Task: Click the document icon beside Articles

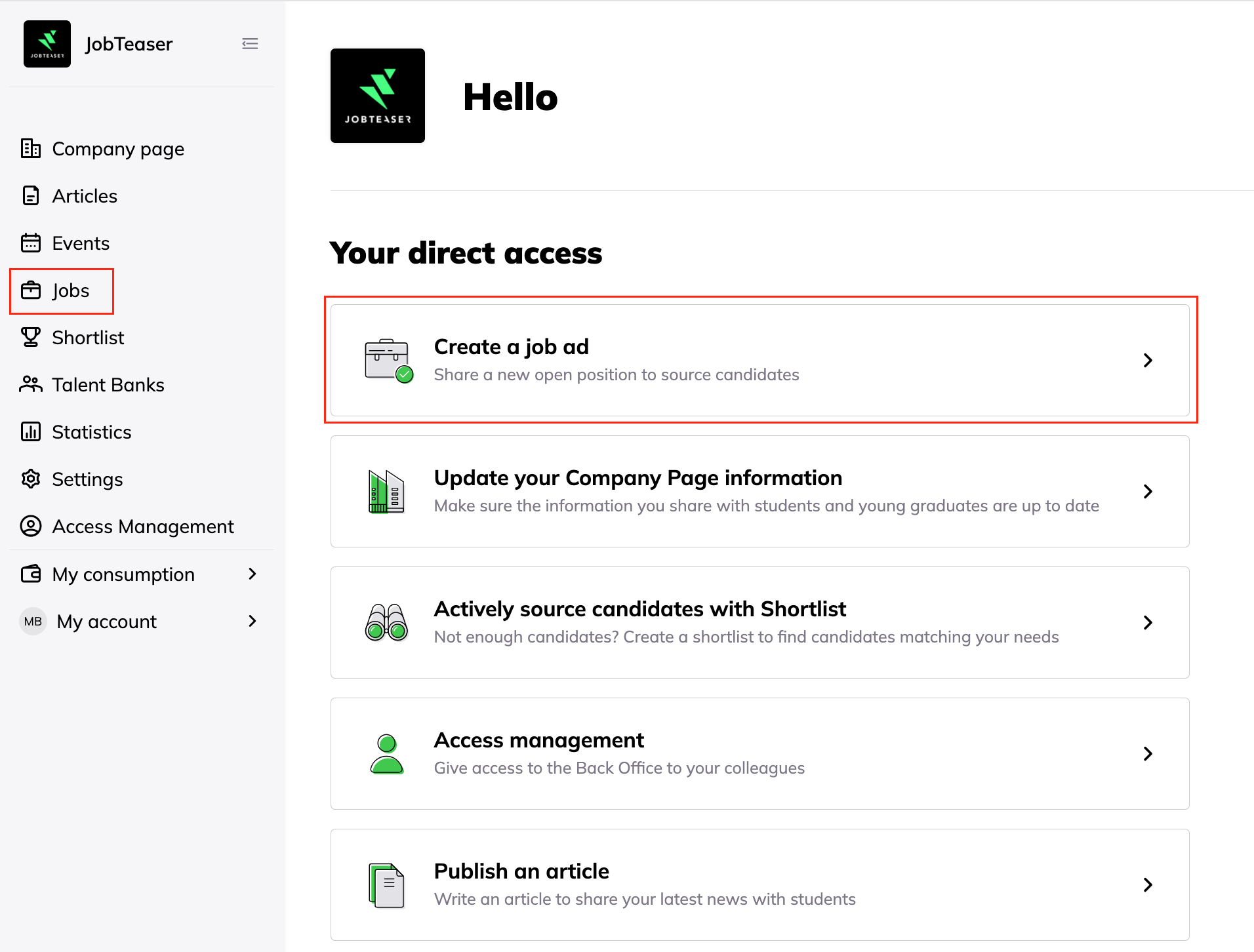Action: (31, 196)
